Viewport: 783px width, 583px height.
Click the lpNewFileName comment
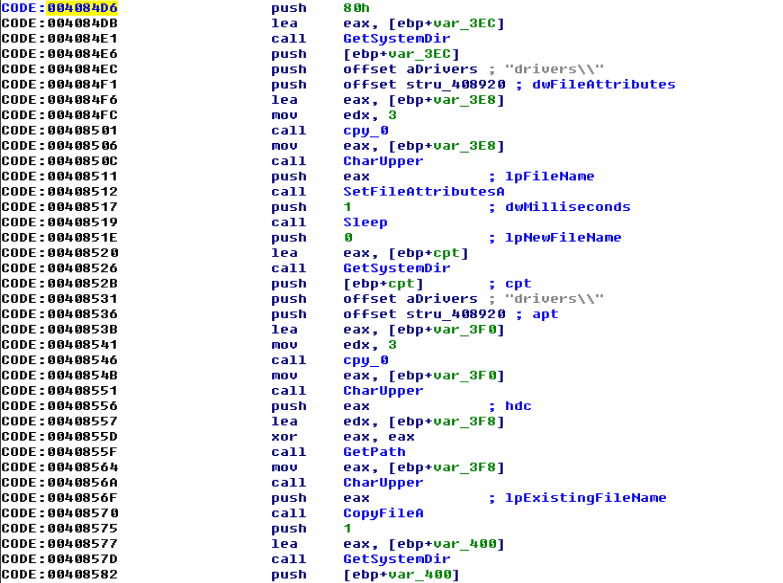(563, 238)
